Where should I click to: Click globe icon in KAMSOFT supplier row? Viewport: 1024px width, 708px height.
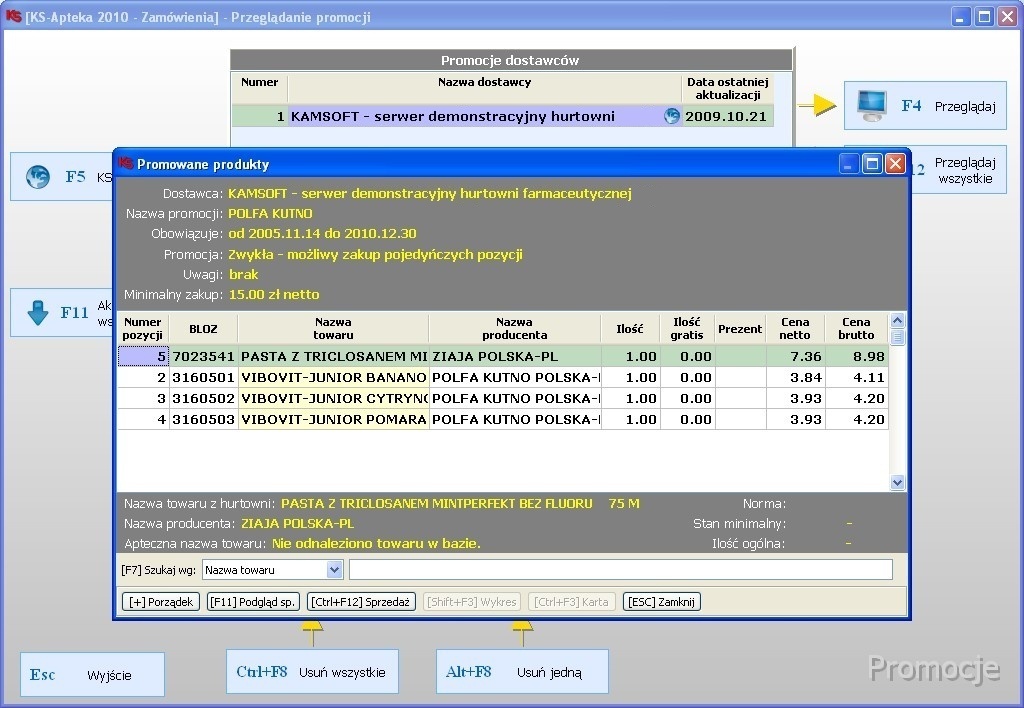point(672,116)
